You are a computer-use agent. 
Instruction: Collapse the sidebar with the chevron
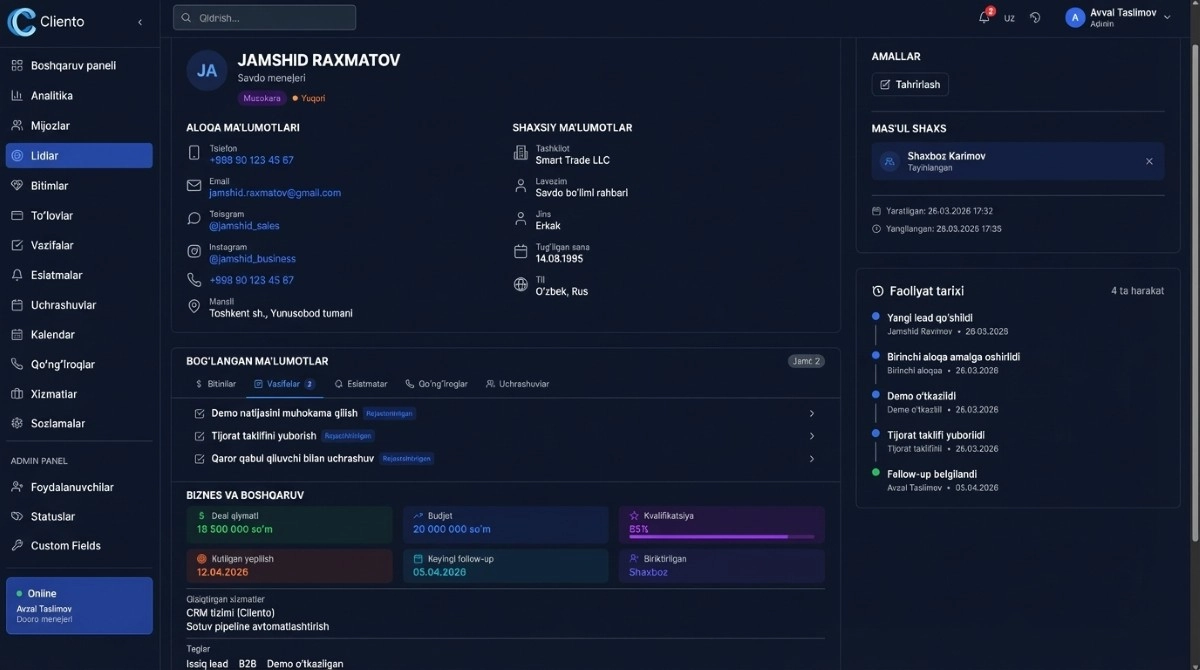click(139, 21)
